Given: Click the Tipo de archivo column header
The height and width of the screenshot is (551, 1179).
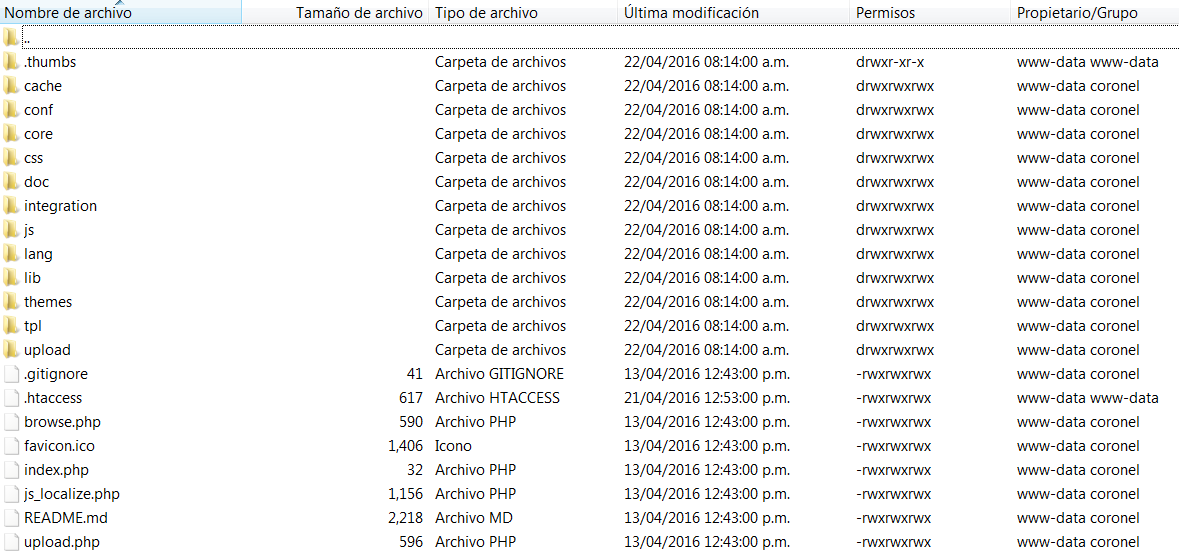Looking at the screenshot, I should pos(486,13).
